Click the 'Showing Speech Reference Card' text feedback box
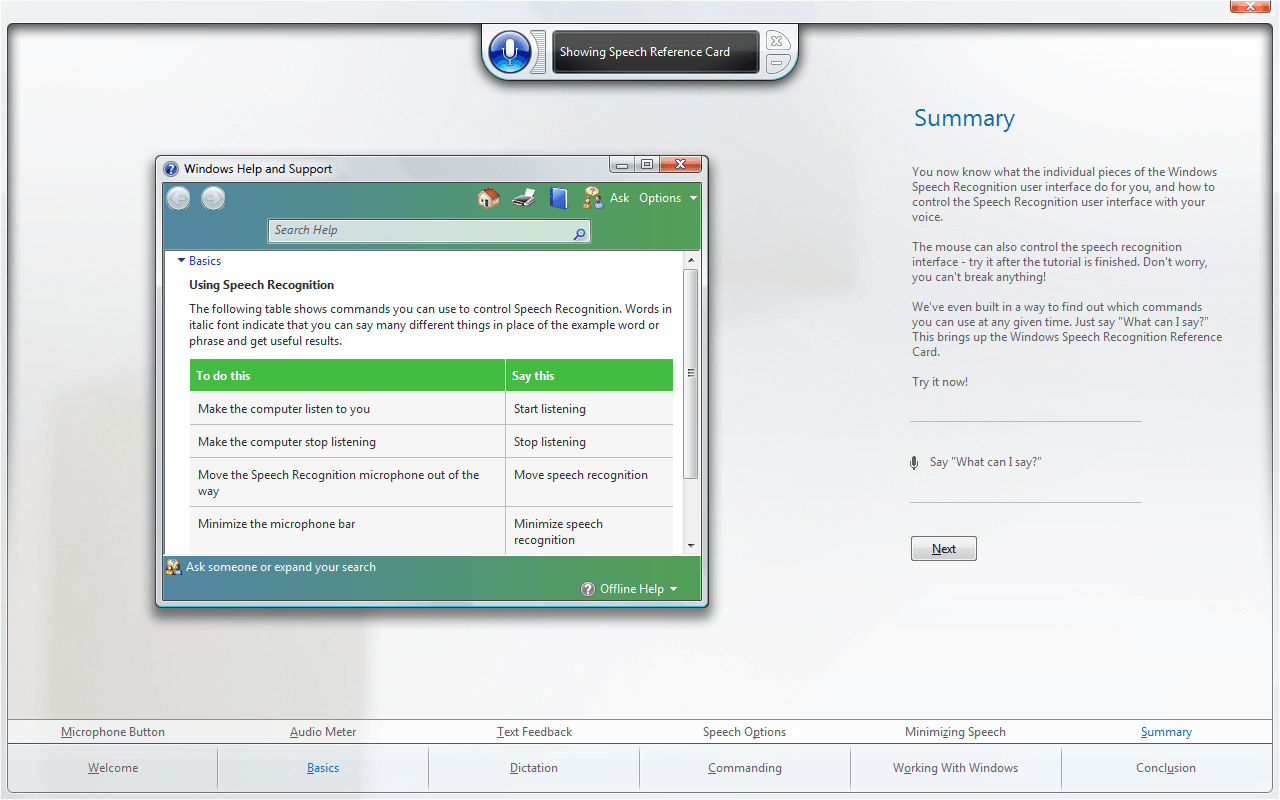This screenshot has height=800, width=1280. click(656, 52)
